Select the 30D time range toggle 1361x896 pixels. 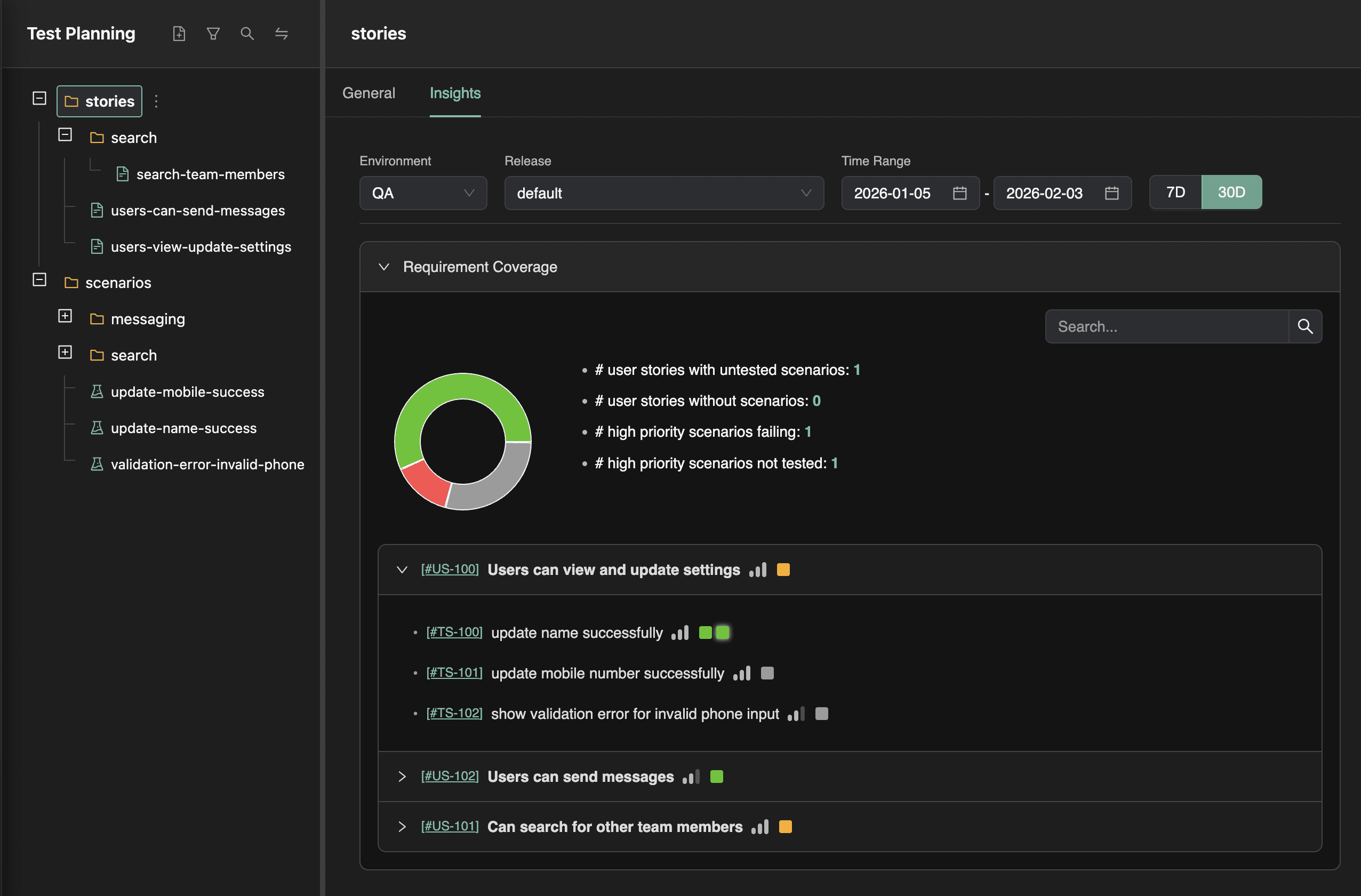(1231, 192)
